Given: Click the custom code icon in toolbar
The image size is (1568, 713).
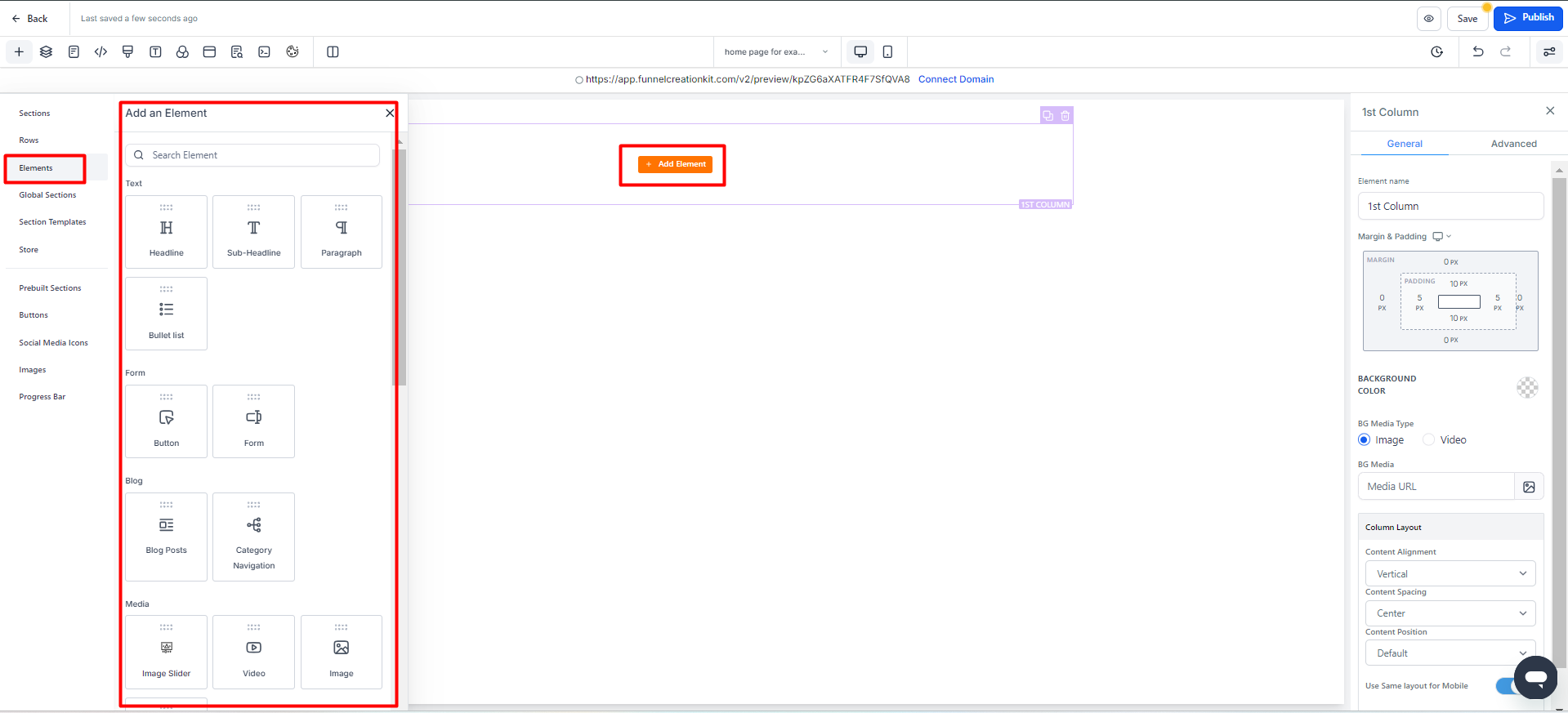Looking at the screenshot, I should pos(101,51).
